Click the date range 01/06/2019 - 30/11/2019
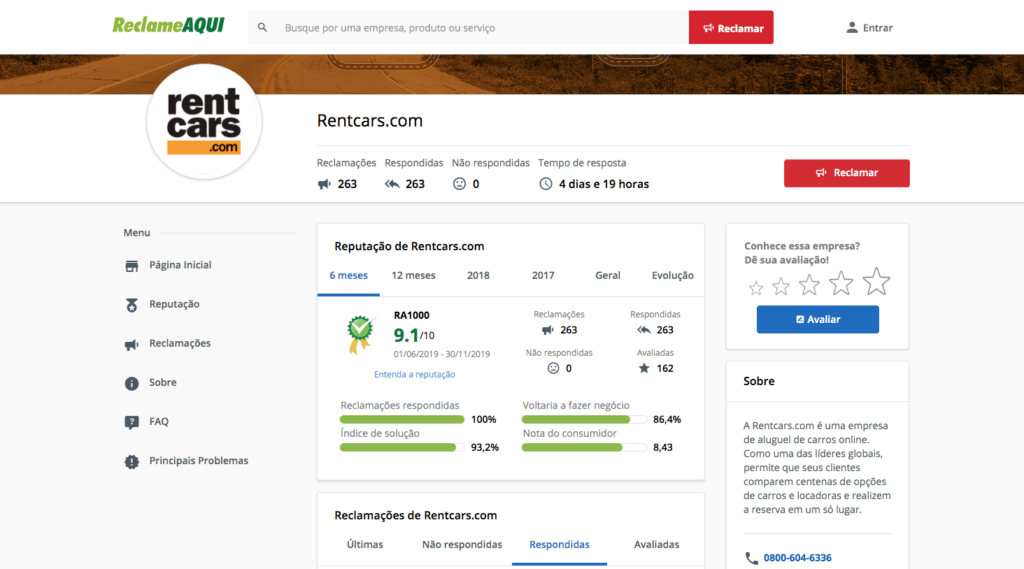The width and height of the screenshot is (1024, 569). coord(441,354)
